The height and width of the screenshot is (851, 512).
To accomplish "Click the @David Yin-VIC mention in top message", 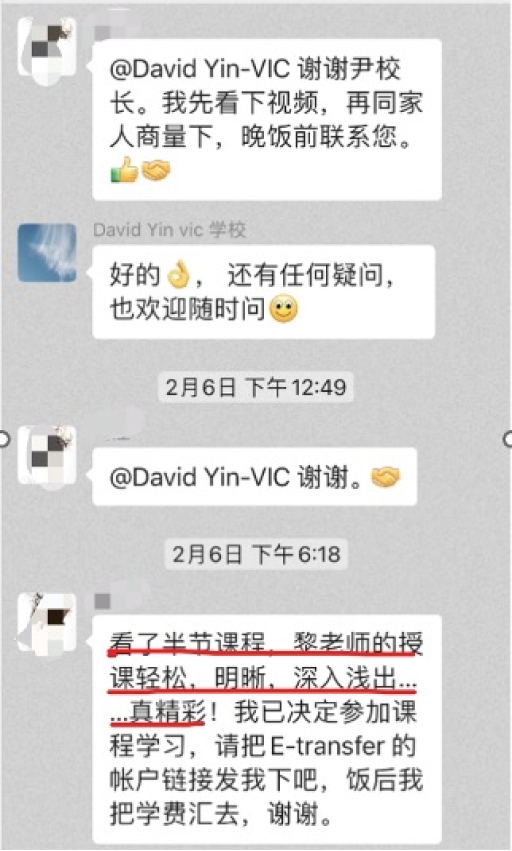I will tap(200, 69).
